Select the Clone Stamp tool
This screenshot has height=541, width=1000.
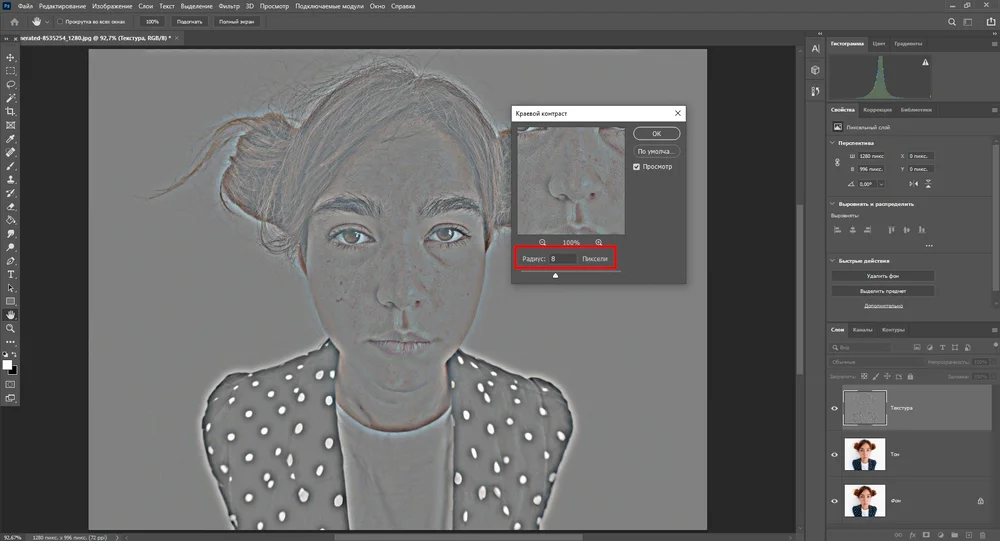pos(10,180)
